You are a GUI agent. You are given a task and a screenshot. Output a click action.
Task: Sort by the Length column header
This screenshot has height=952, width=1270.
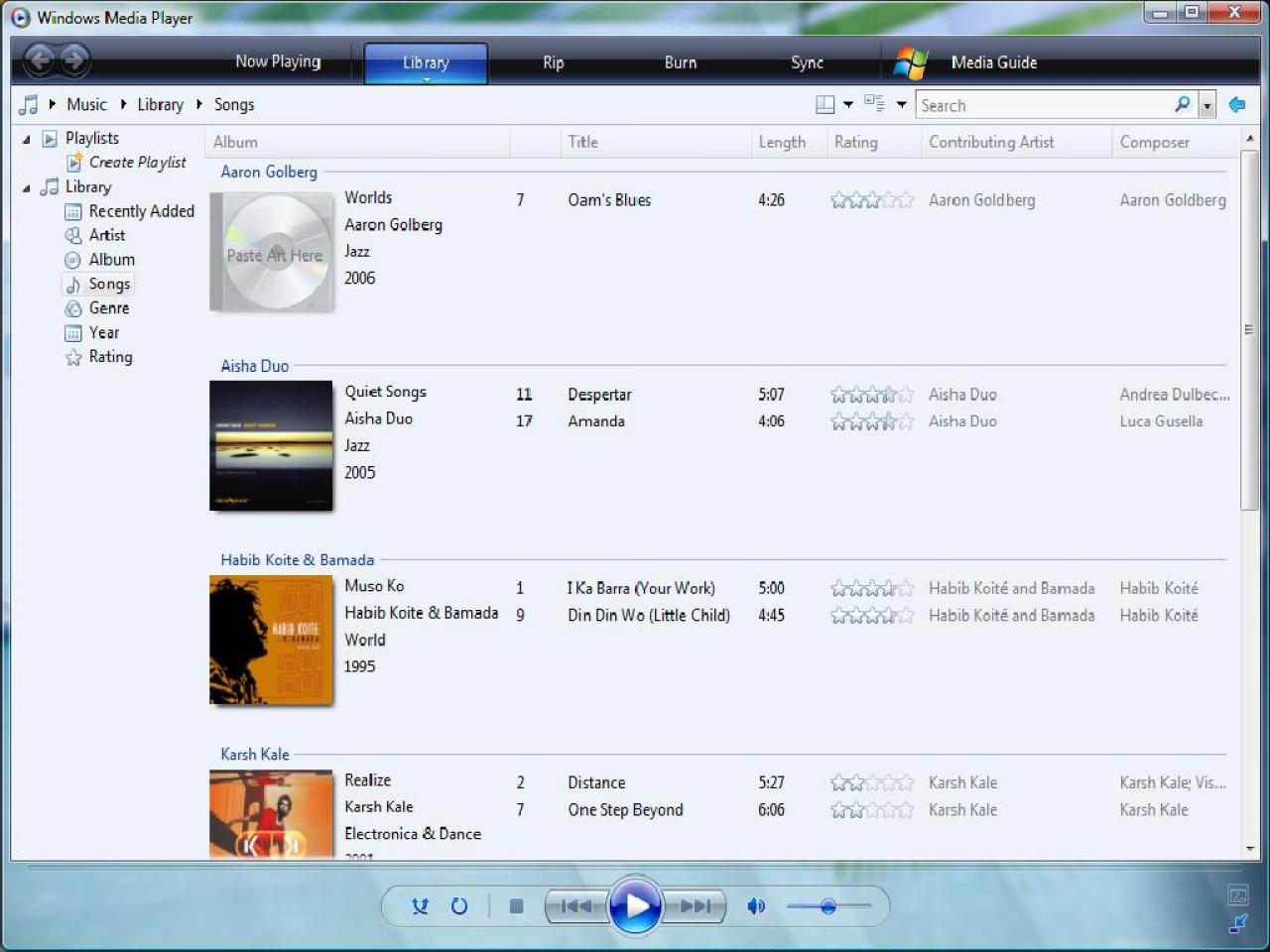789,143
